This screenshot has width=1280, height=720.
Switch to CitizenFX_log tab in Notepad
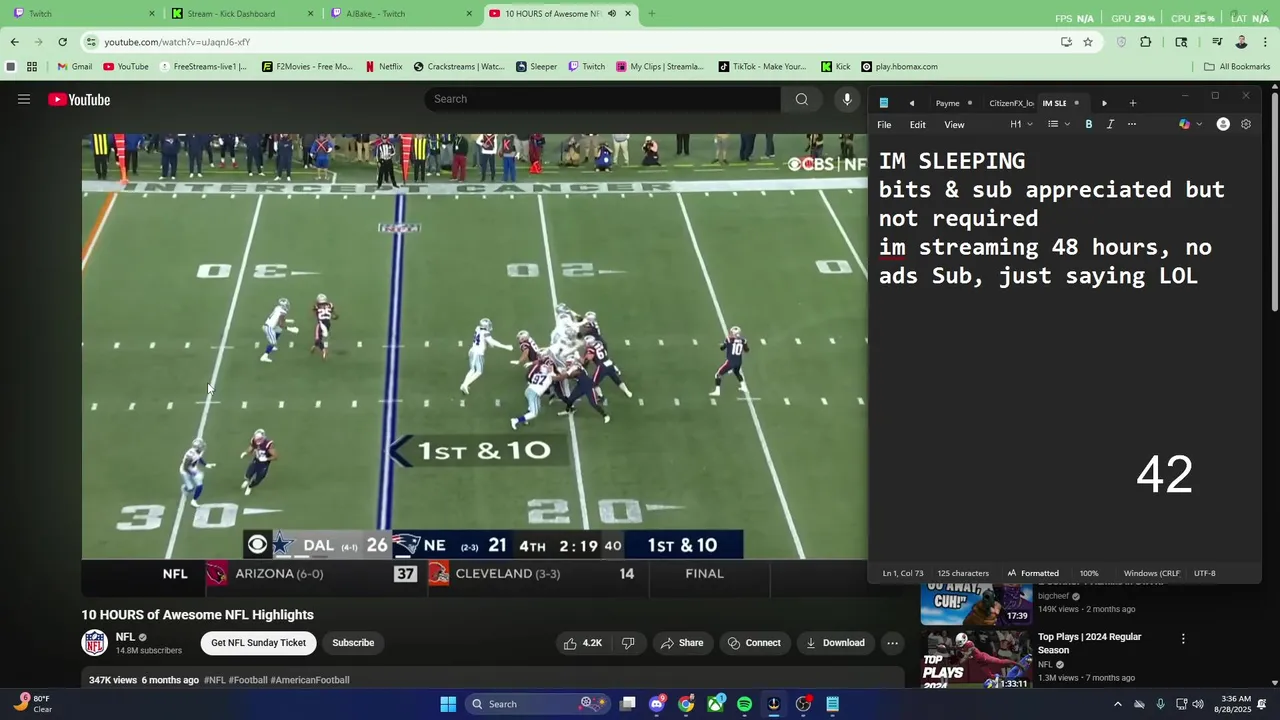1010,103
